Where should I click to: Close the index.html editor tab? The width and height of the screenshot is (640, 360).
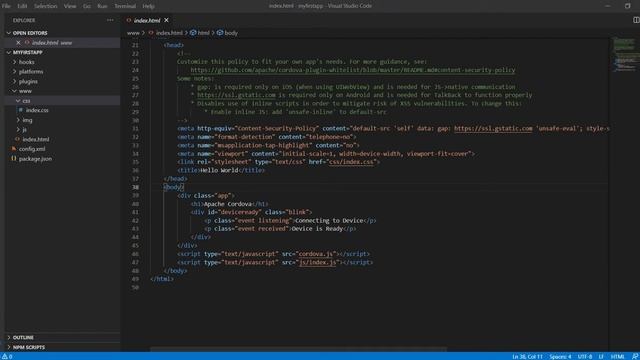(167, 20)
